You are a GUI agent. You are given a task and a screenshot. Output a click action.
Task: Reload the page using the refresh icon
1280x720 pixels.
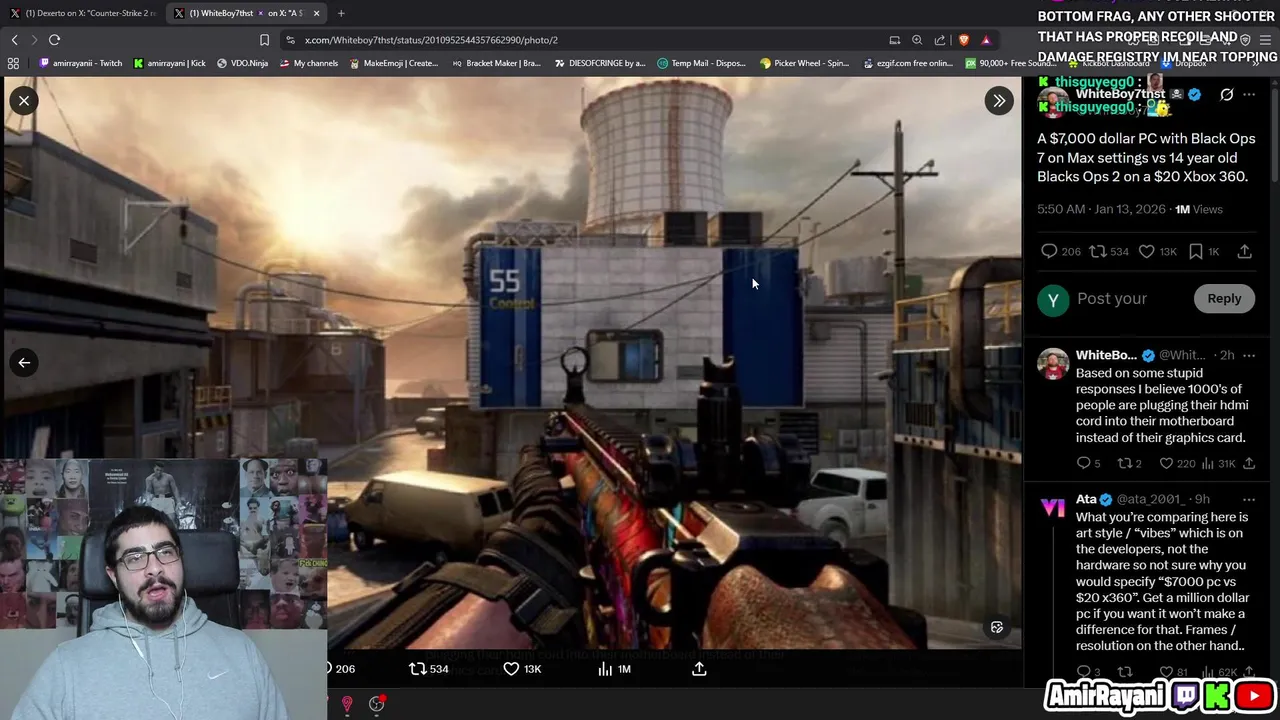pyautogui.click(x=54, y=40)
